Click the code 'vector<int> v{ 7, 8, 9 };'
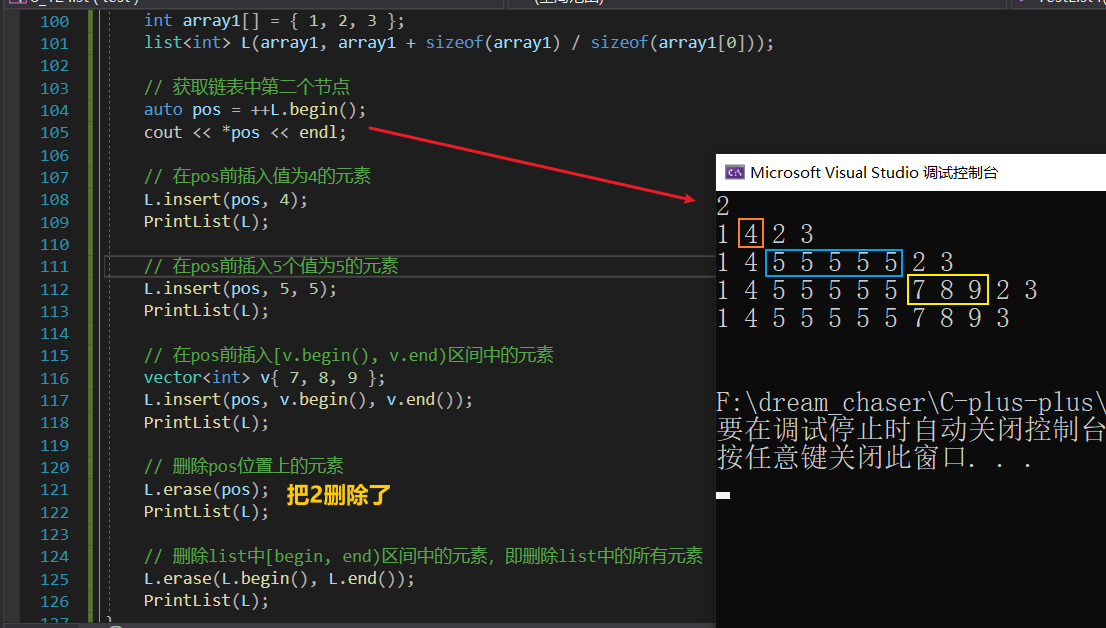Image resolution: width=1106 pixels, height=628 pixels. (265, 378)
